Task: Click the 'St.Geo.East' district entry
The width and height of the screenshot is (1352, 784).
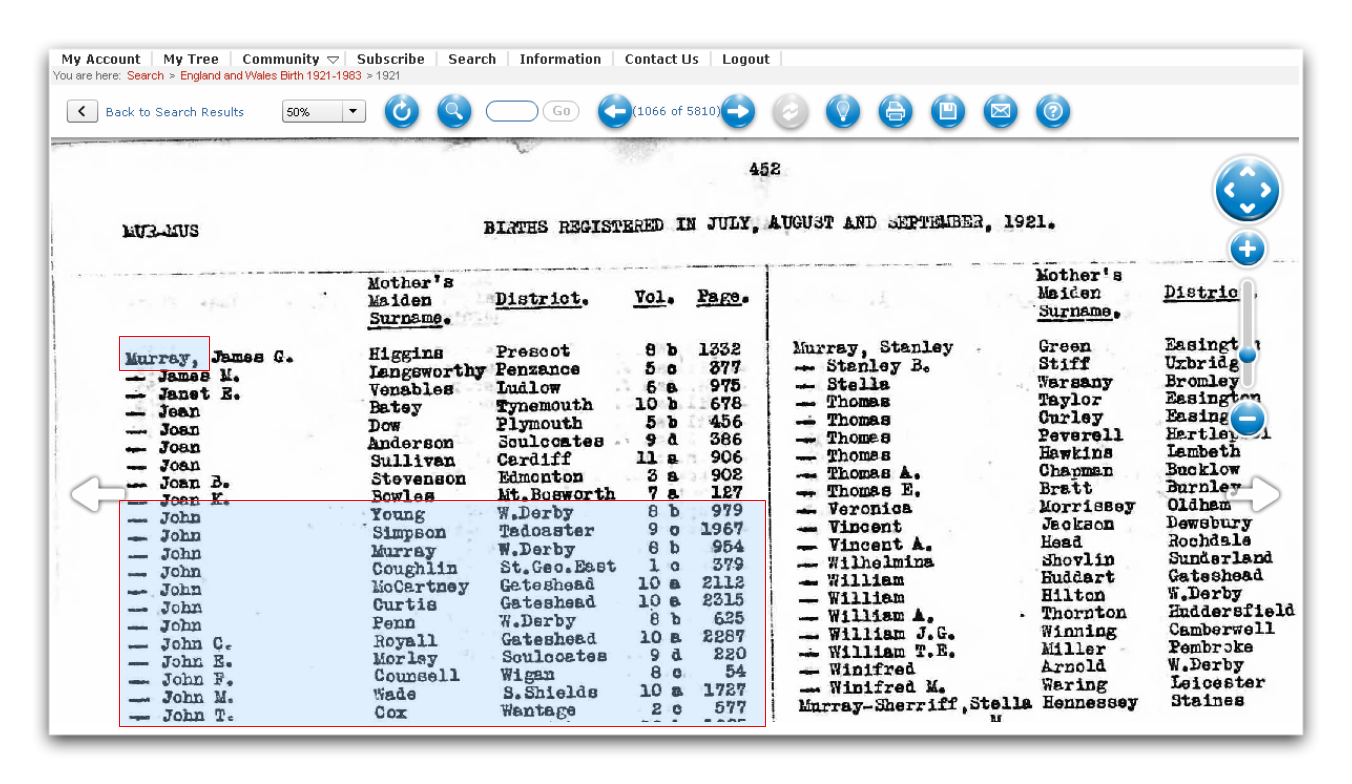Action: pos(558,567)
